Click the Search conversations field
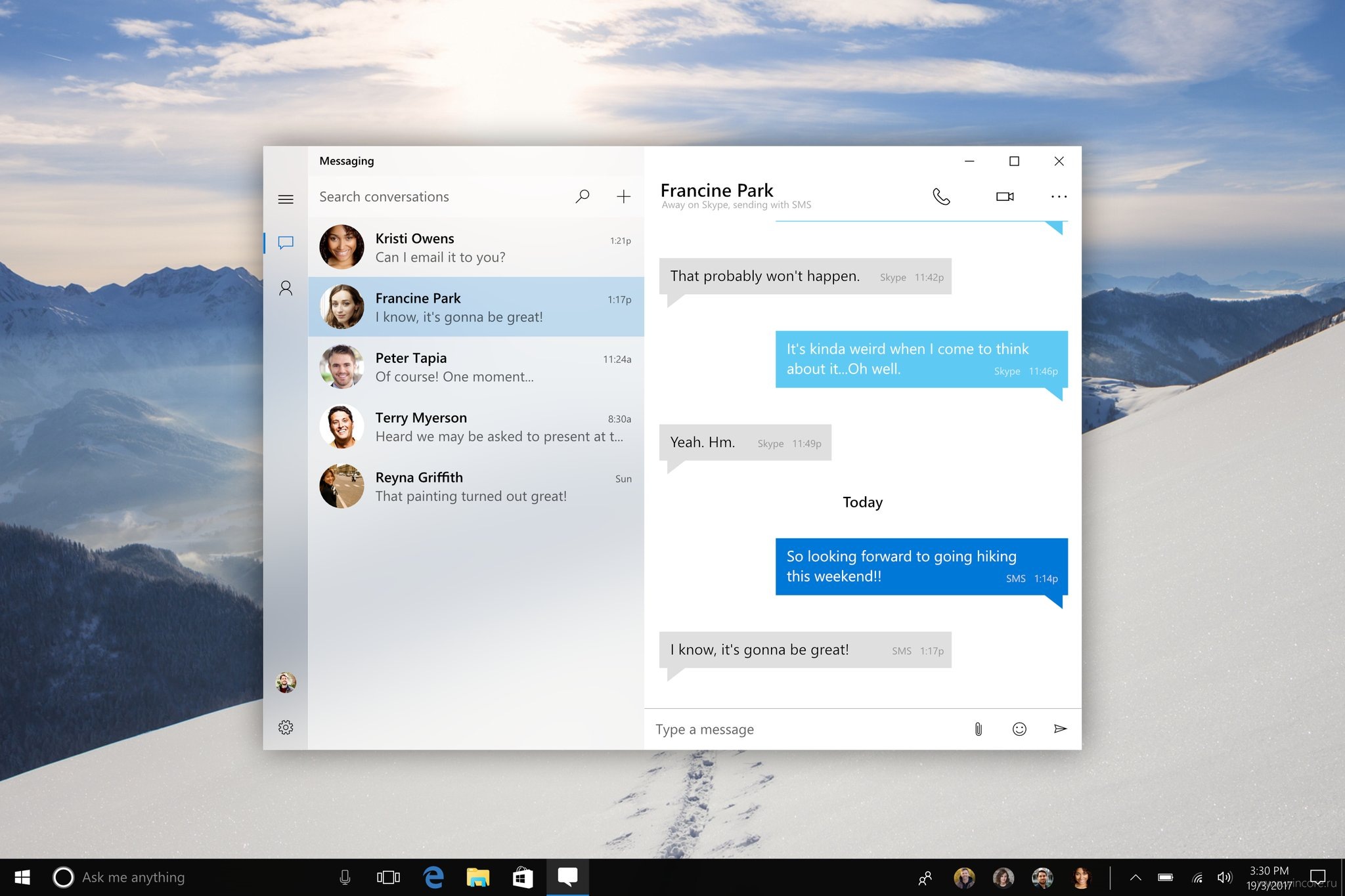1345x896 pixels. (440, 196)
